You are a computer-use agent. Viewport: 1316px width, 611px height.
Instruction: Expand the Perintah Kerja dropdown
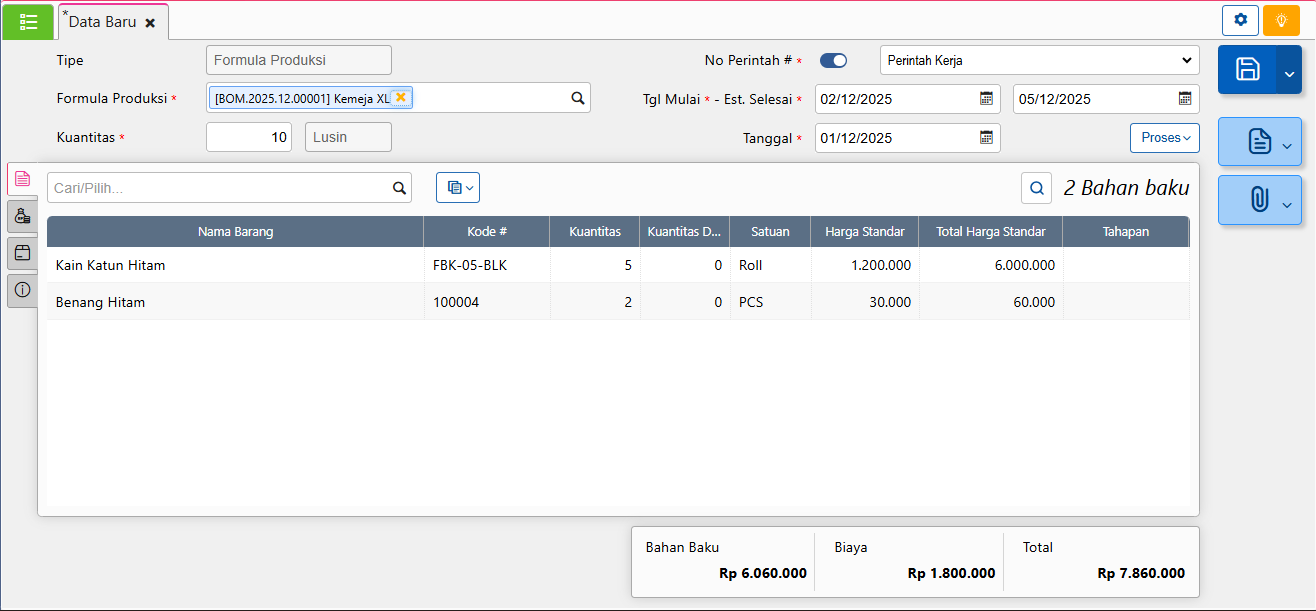coord(1039,60)
